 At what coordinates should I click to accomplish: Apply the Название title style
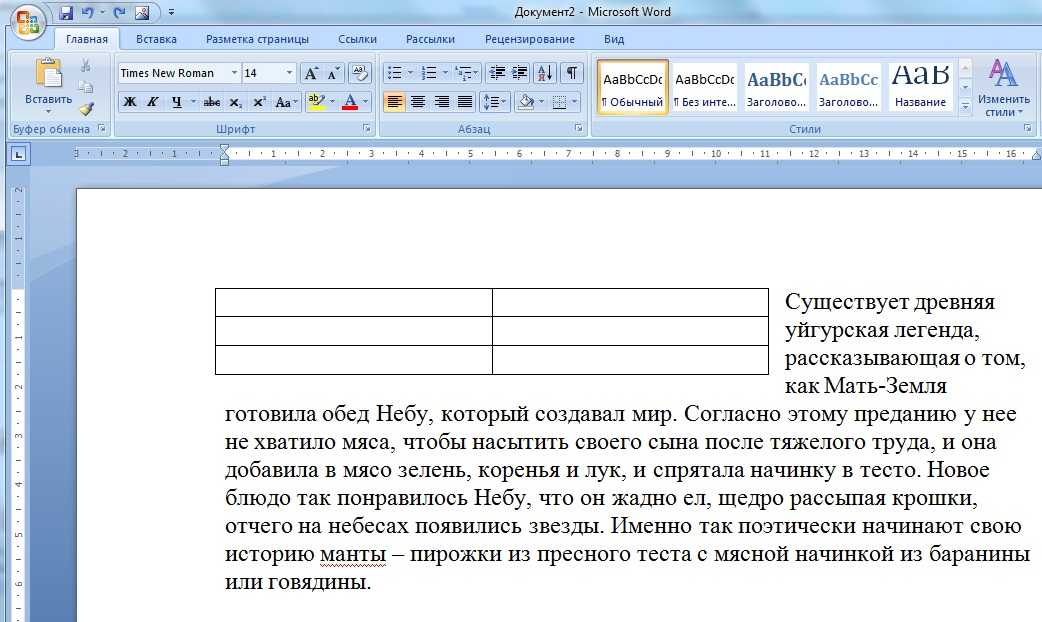(920, 88)
